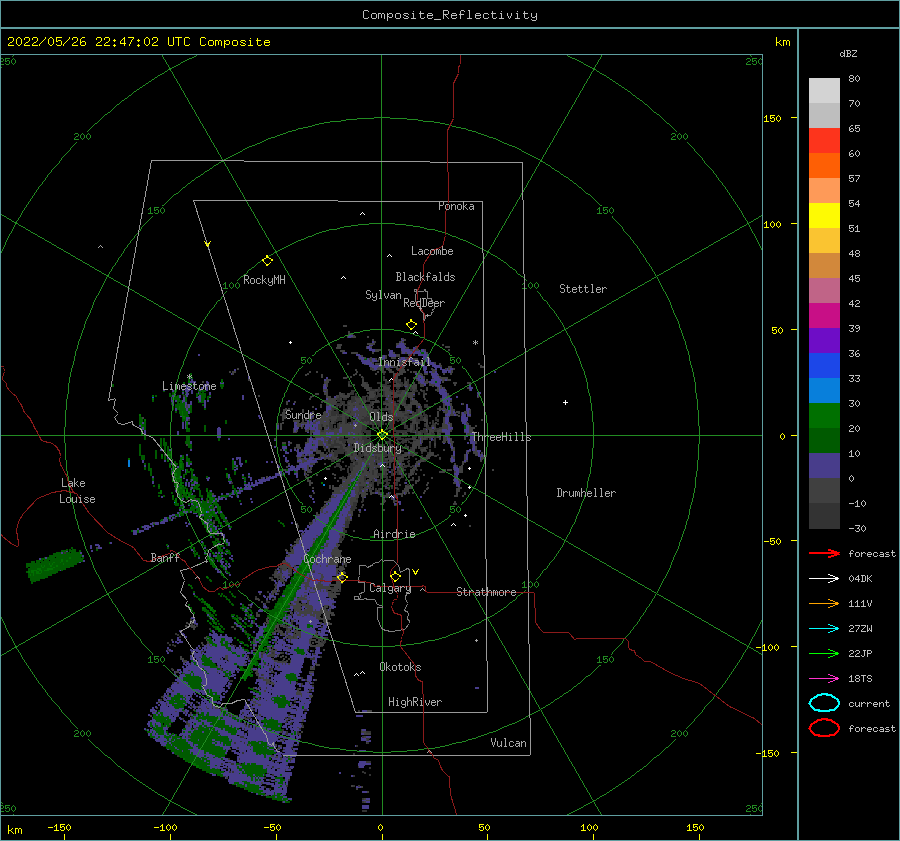Viewport: 900px width, 841px height.
Task: Click the Vulcan label
Action: (509, 743)
